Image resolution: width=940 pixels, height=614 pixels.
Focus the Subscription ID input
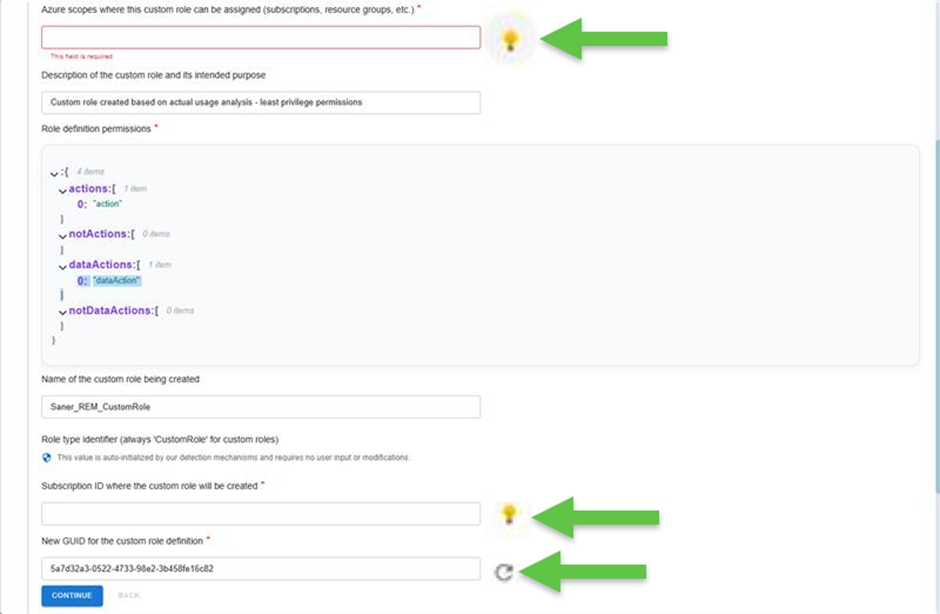pyautogui.click(x=260, y=514)
